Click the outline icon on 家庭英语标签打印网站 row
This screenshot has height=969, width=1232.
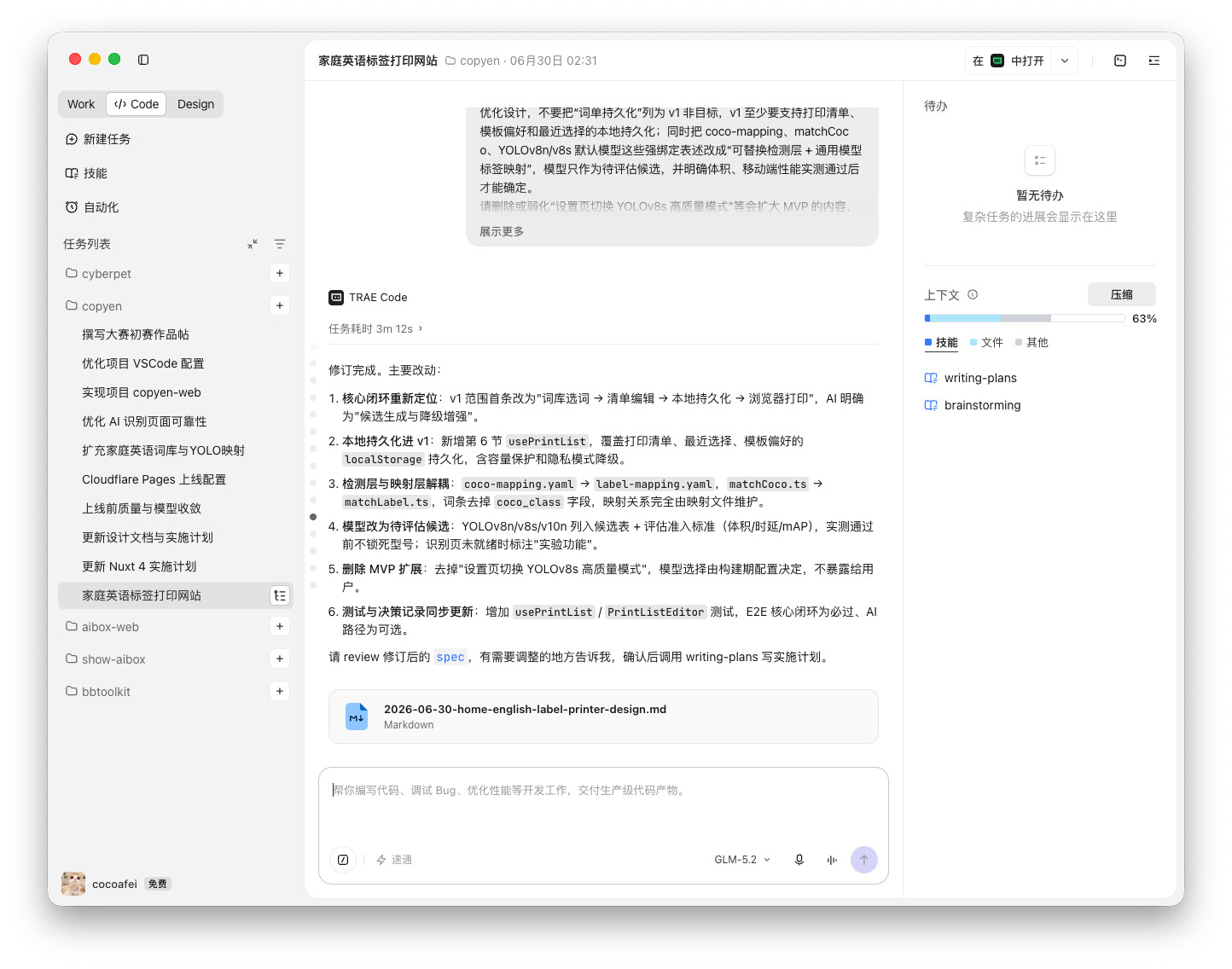pos(280,595)
